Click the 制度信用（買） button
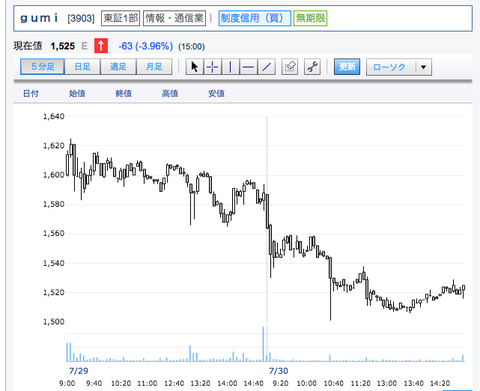The width and height of the screenshot is (480, 391). click(x=255, y=18)
